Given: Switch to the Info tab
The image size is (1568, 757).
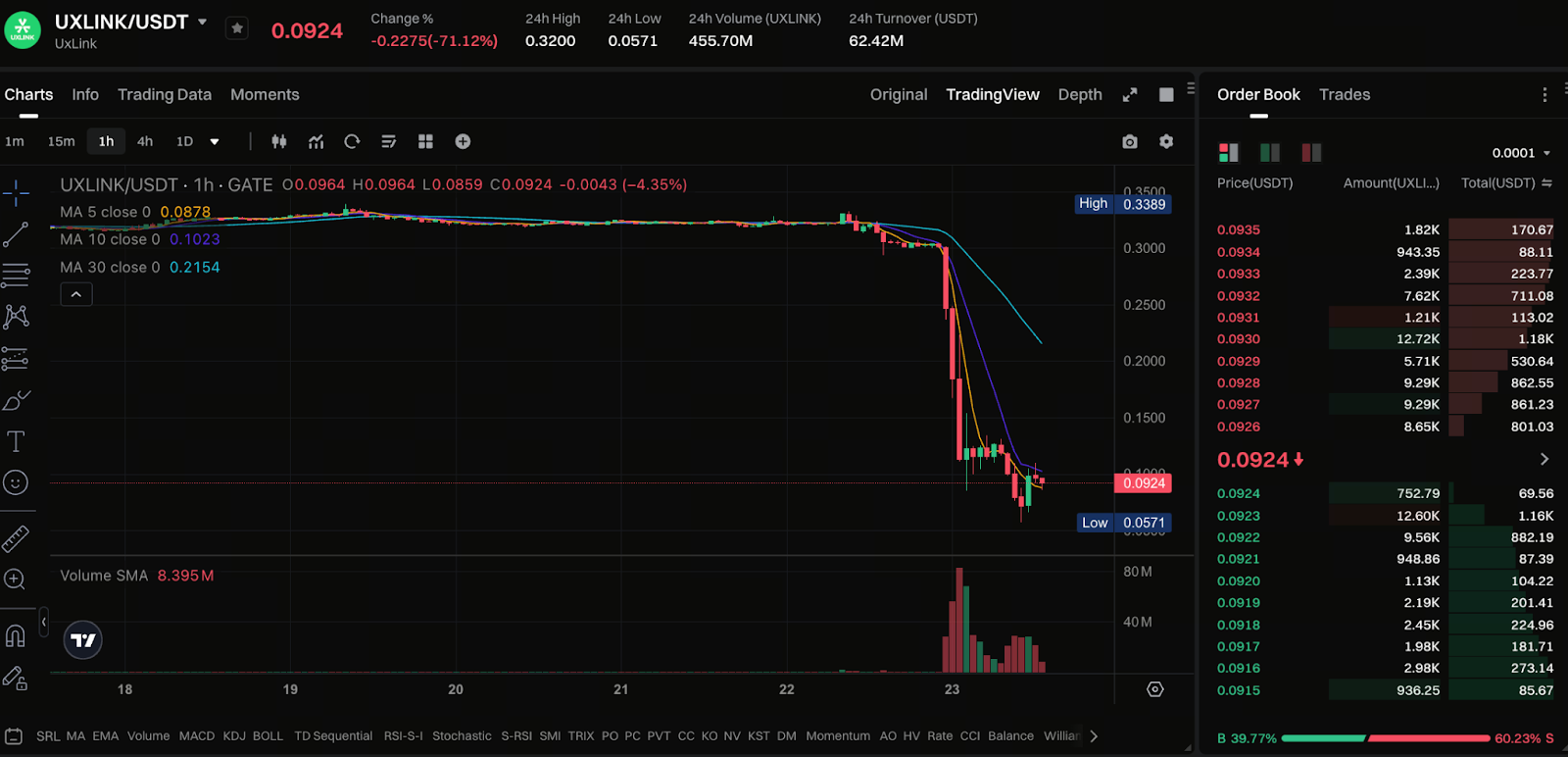Looking at the screenshot, I should [x=85, y=94].
